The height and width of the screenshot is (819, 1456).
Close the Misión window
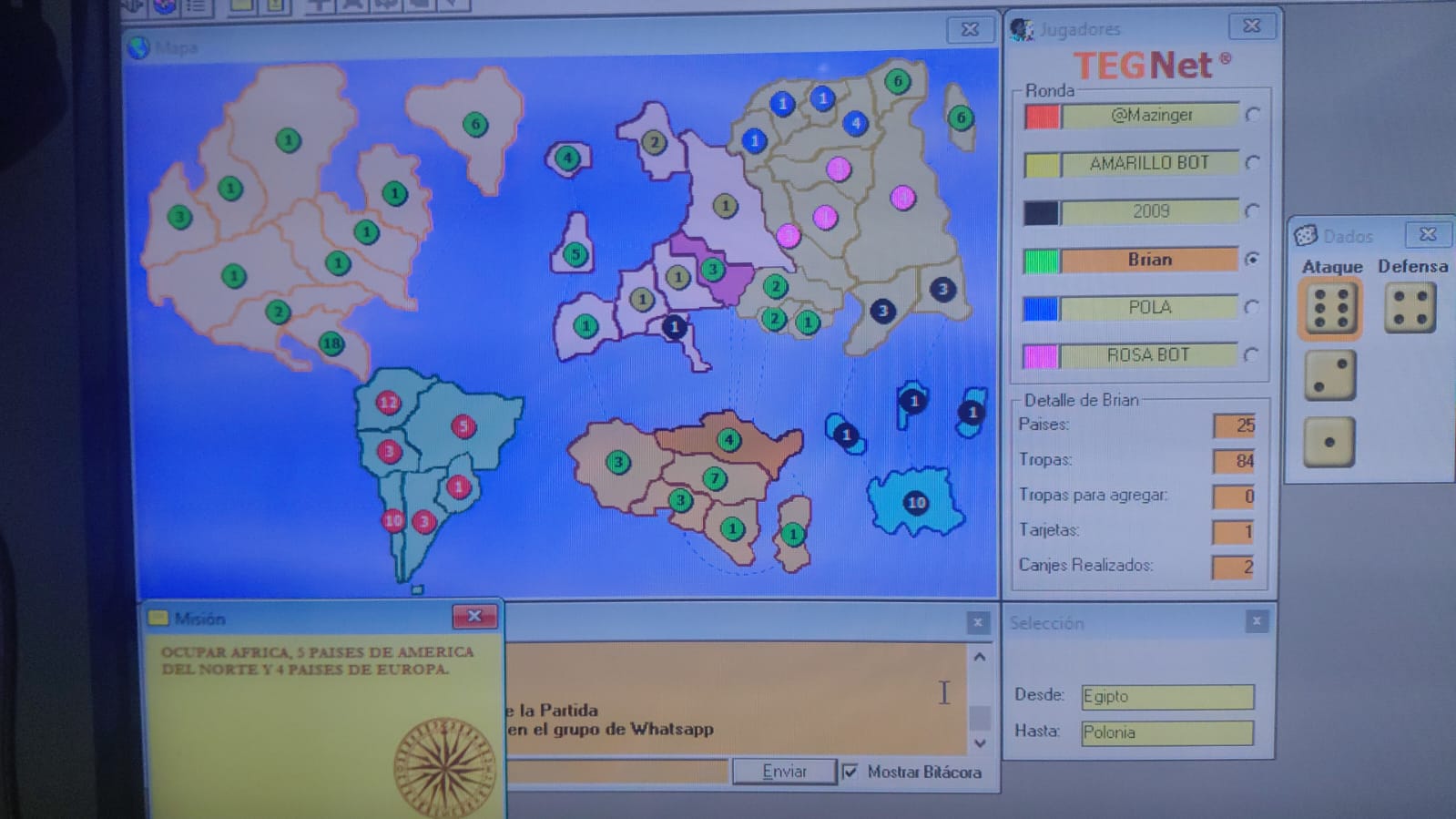[x=474, y=617]
